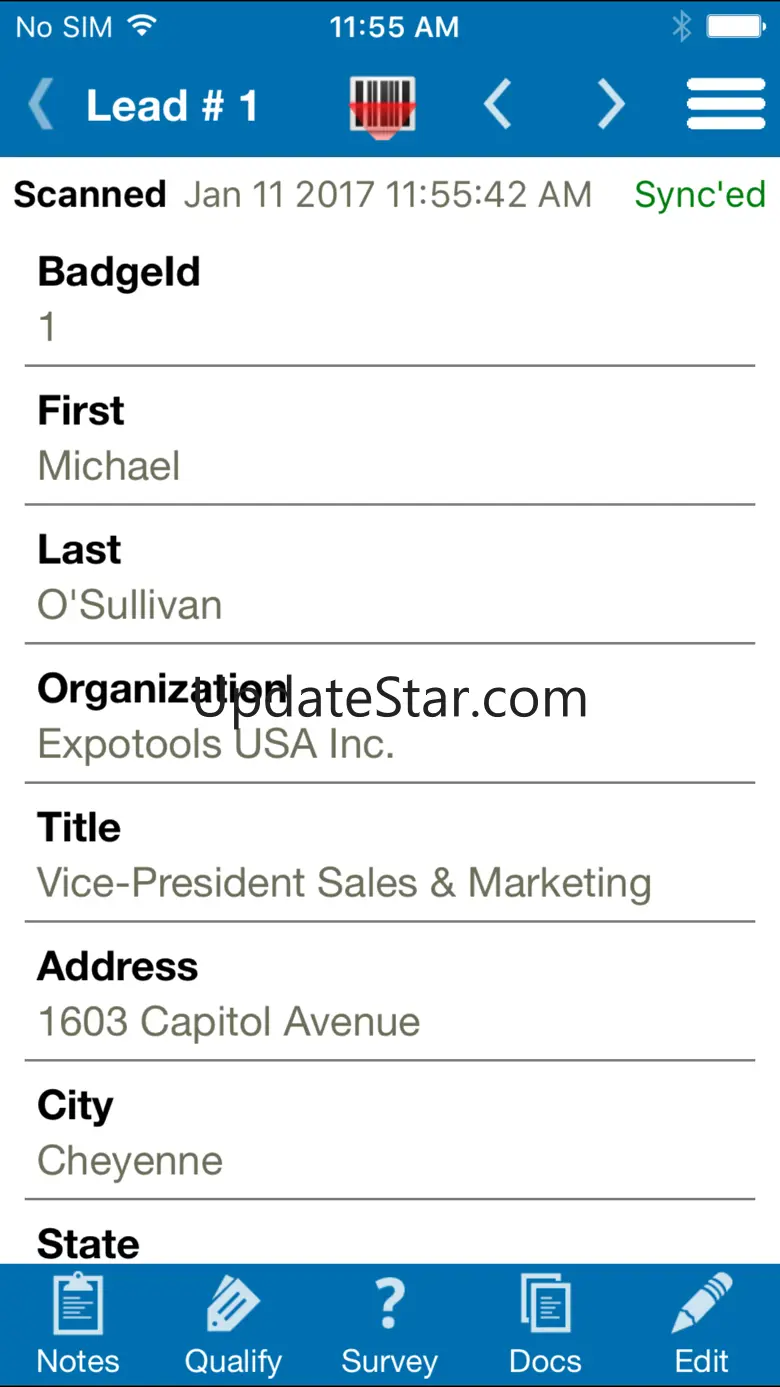This screenshot has height=1387, width=780.
Task: Tap the back chevron beside Lead # 1
Action: click(x=41, y=105)
